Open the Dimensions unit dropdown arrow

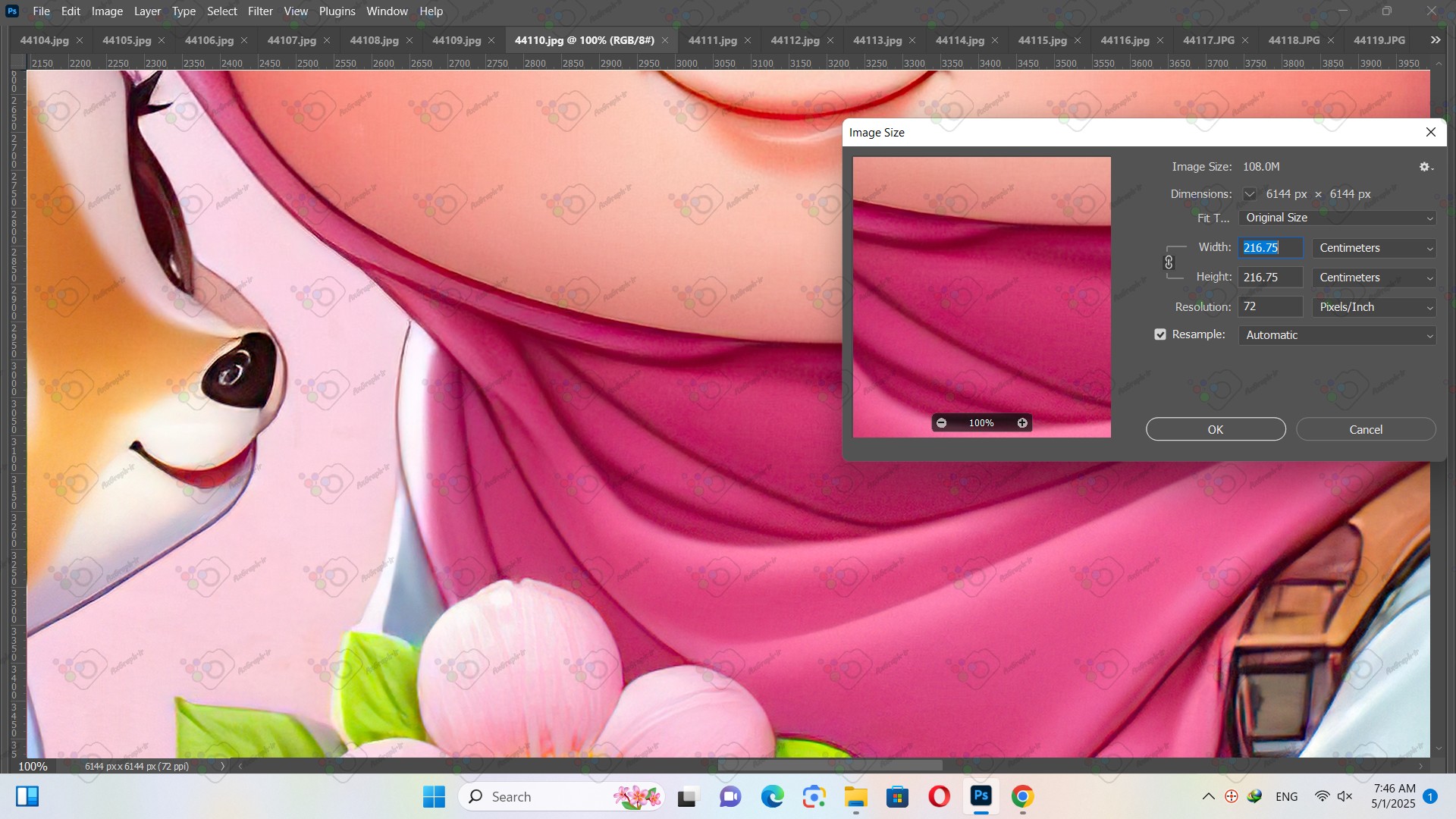pyautogui.click(x=1249, y=194)
